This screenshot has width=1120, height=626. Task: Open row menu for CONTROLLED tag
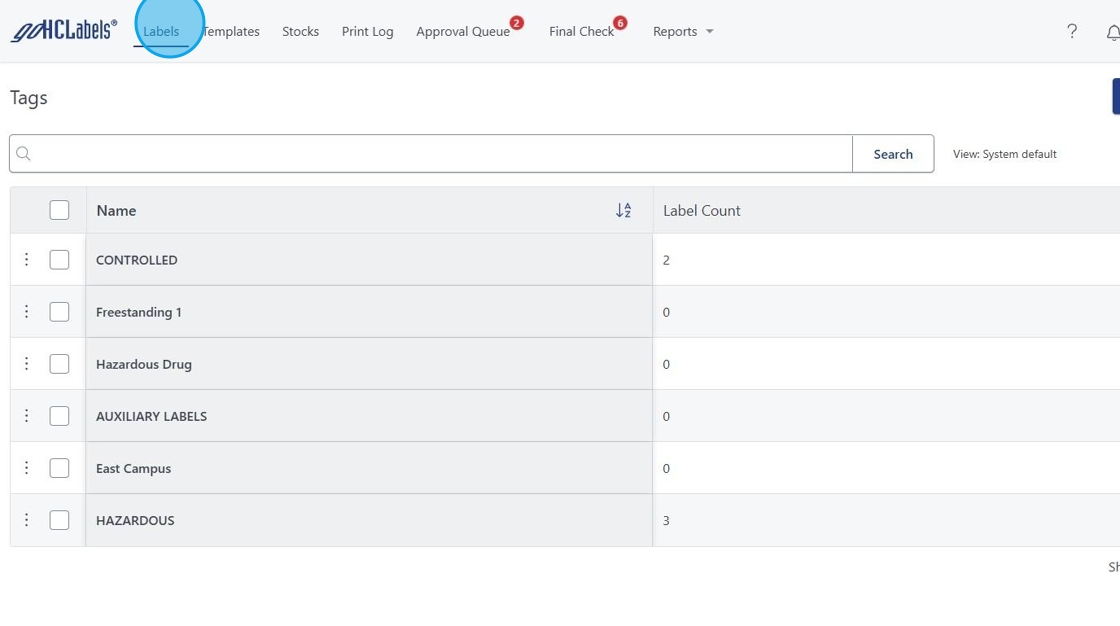(x=27, y=260)
